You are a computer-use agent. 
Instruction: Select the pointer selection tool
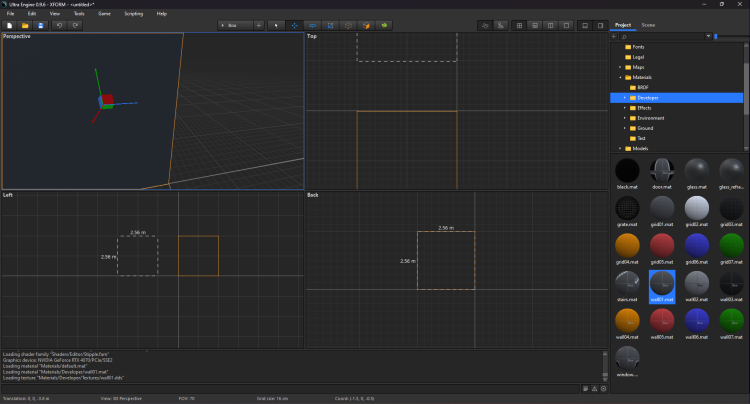[x=276, y=24]
